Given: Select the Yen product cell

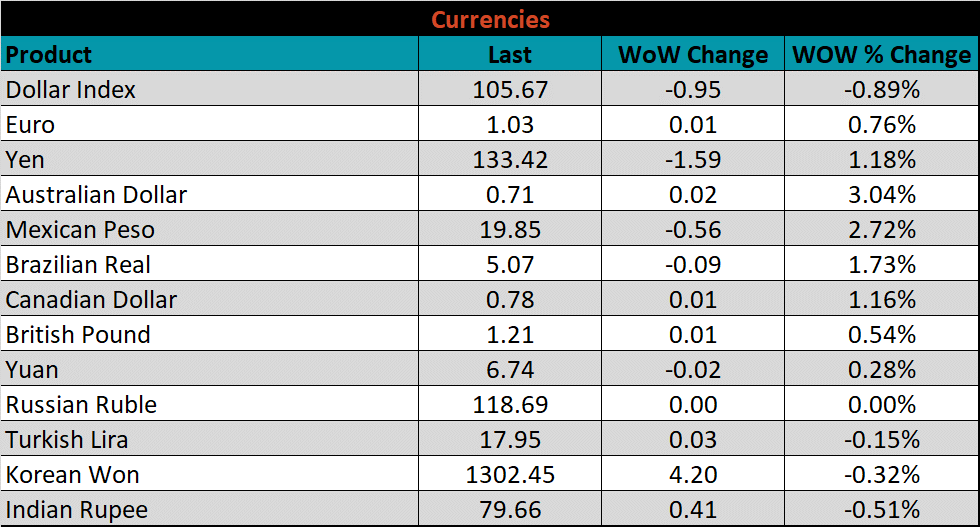Looking at the screenshot, I should 26,160.
